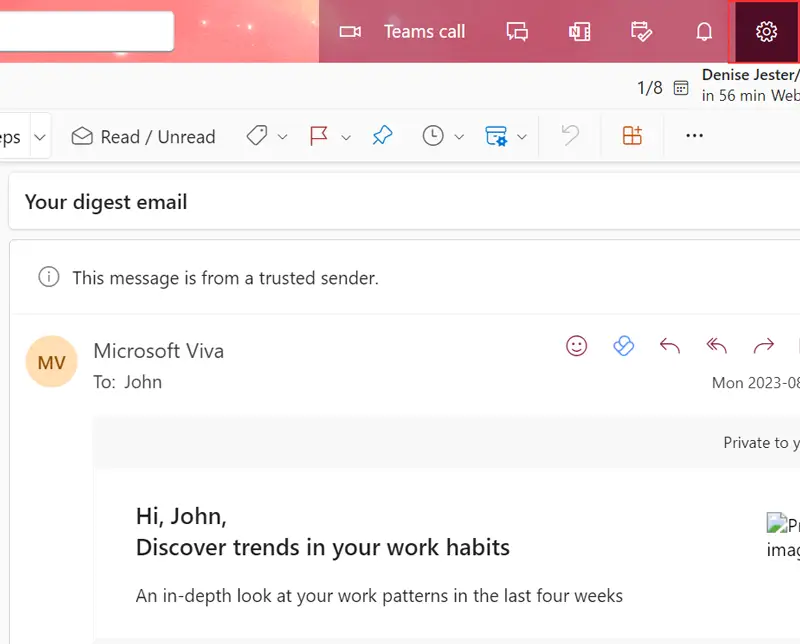Click sender name Microsoft Viva
Screen dimensions: 800x644
pos(159,351)
